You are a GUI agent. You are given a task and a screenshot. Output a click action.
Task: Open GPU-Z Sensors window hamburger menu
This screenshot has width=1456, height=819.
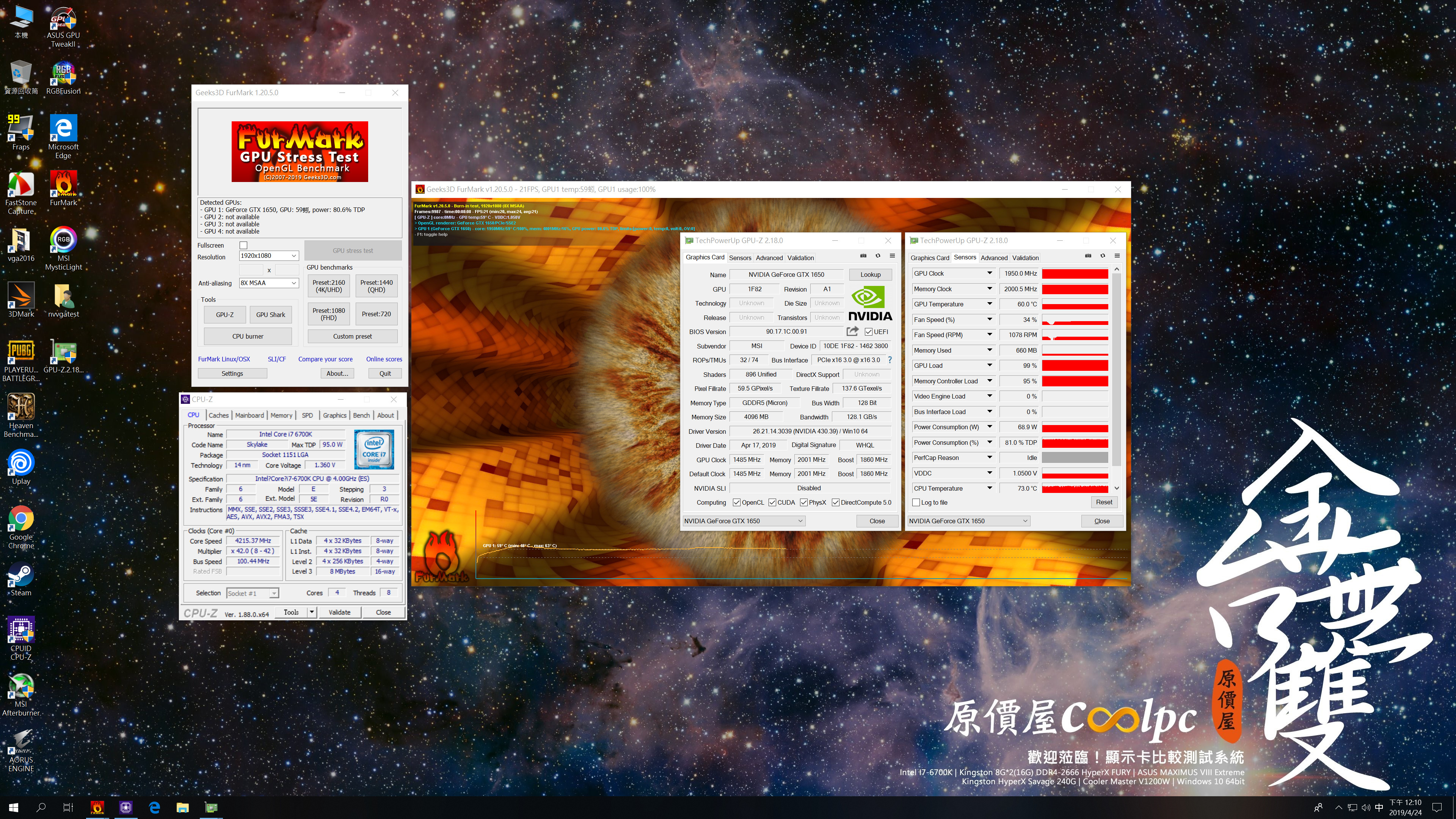coord(1117,256)
